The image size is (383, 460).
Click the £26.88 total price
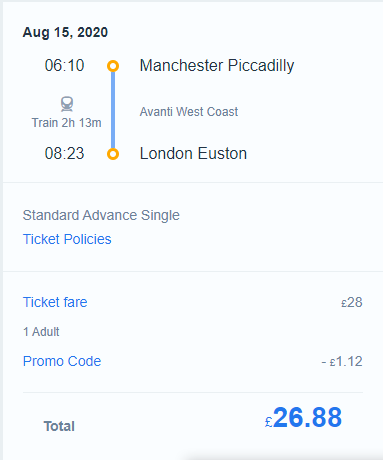click(x=303, y=417)
